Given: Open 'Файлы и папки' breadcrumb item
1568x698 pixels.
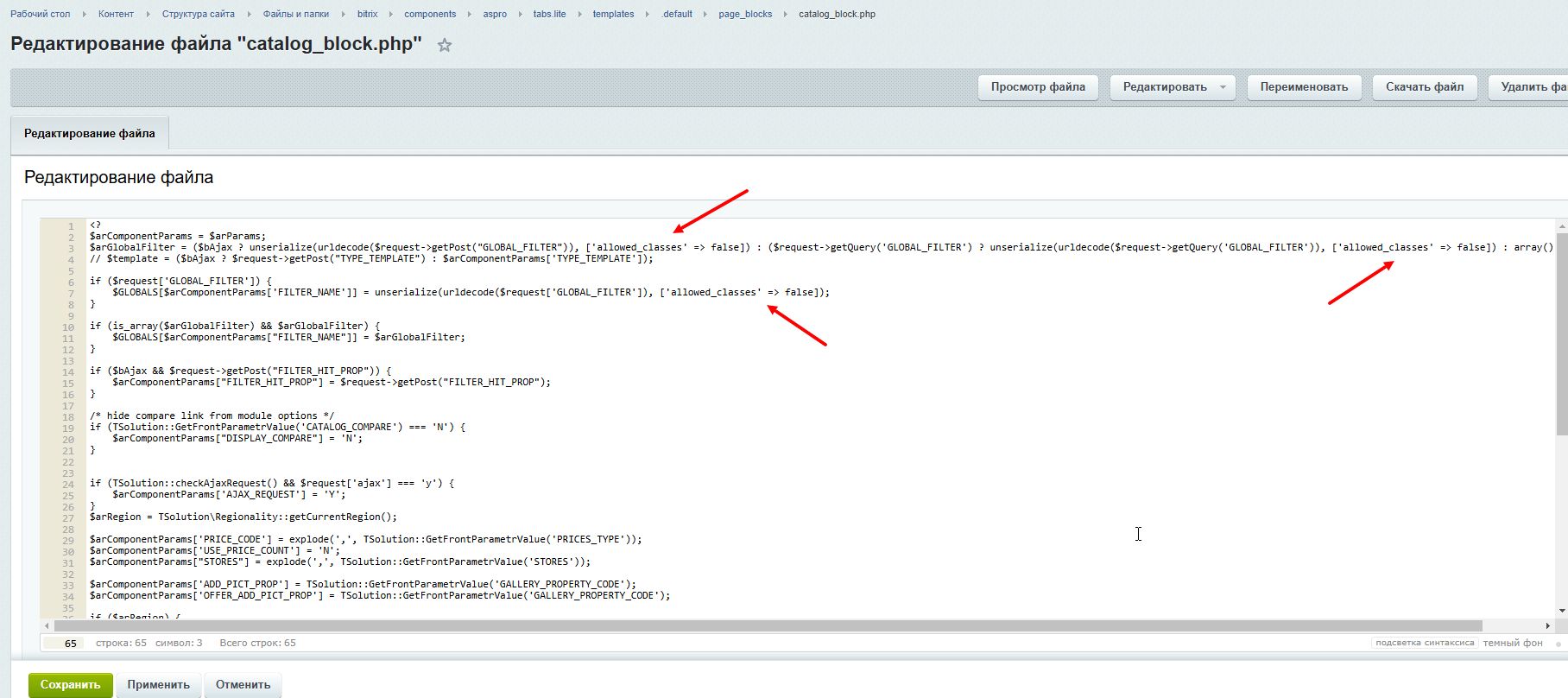Looking at the screenshot, I should click(x=295, y=14).
